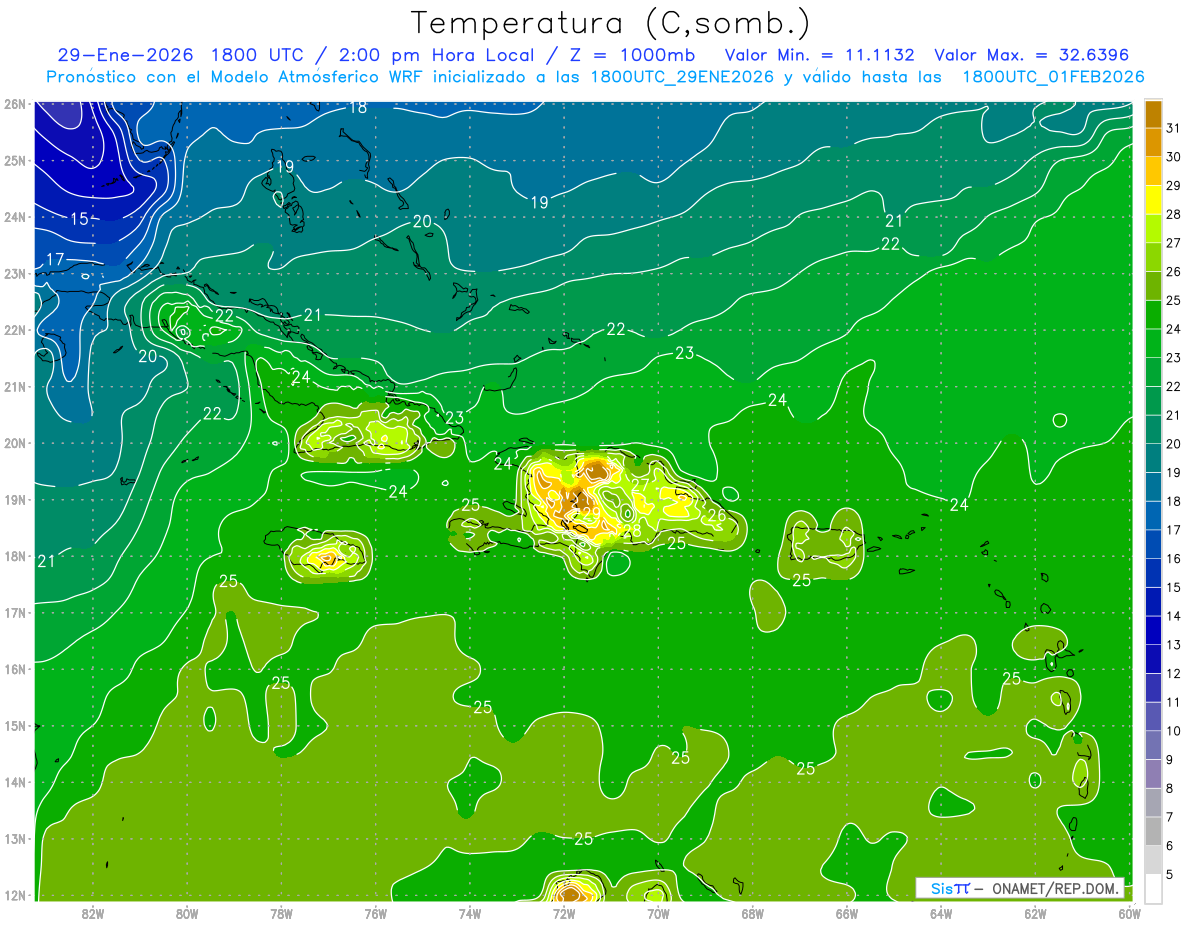Click the "82W" longitude axis label
Screen dimensions: 1200x927
[x=92, y=913]
